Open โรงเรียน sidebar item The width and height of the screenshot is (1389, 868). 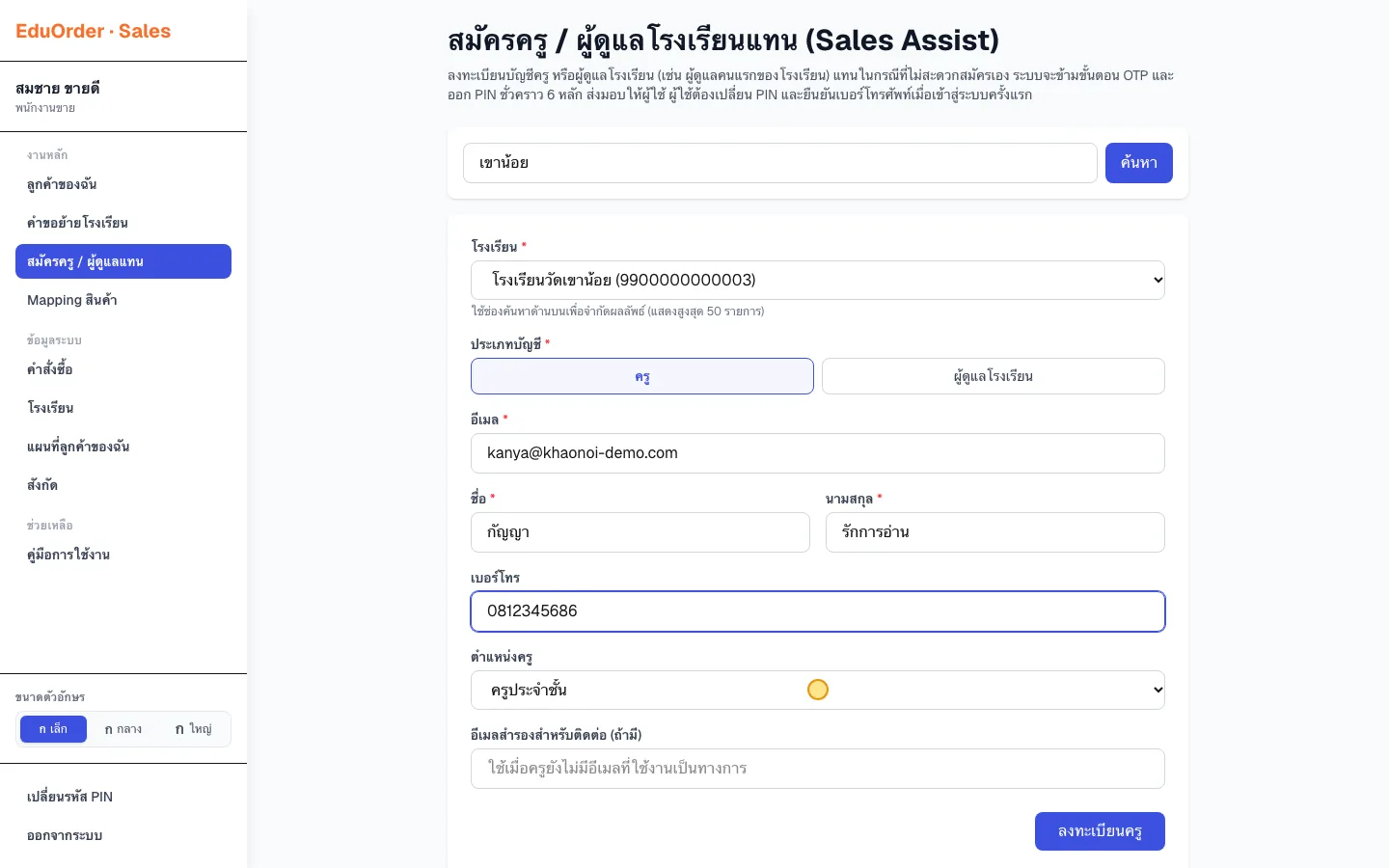click(x=123, y=408)
